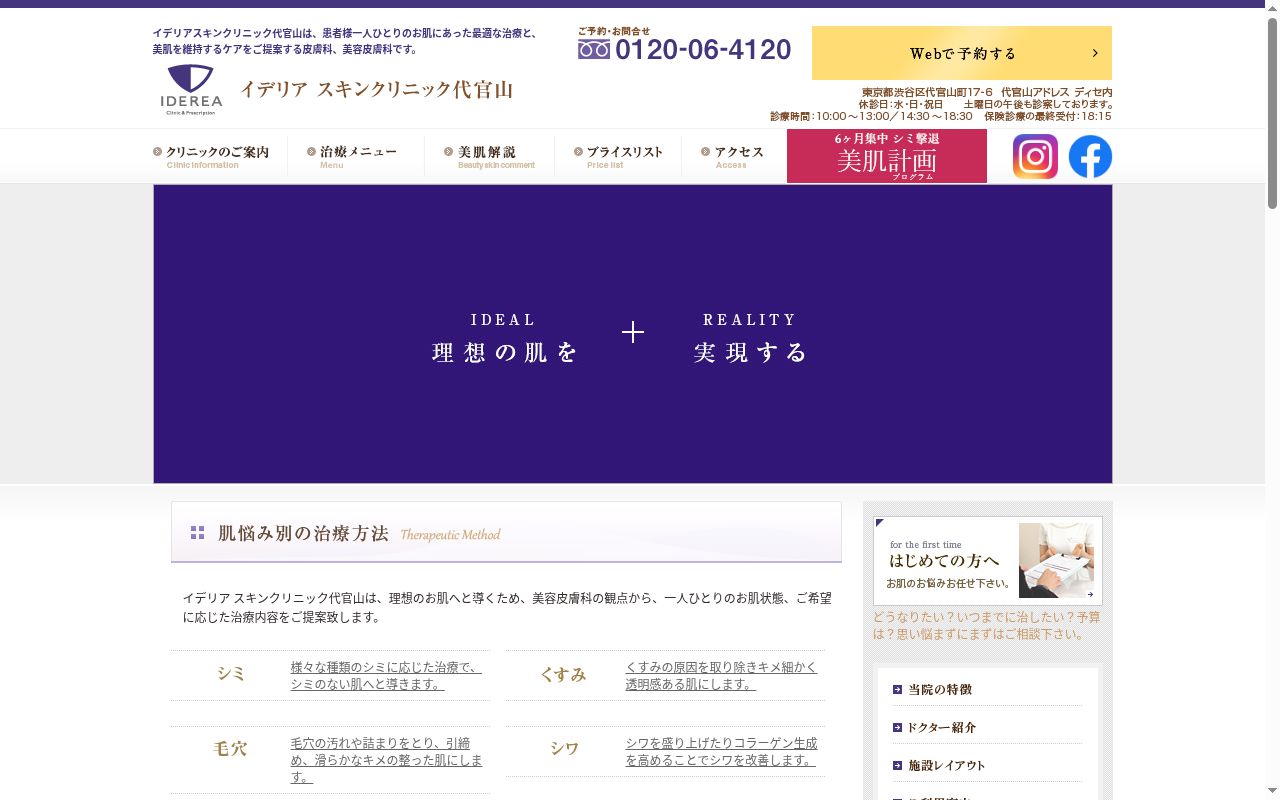
Task: Click the phone number 0120-06-4120
Action: [703, 49]
